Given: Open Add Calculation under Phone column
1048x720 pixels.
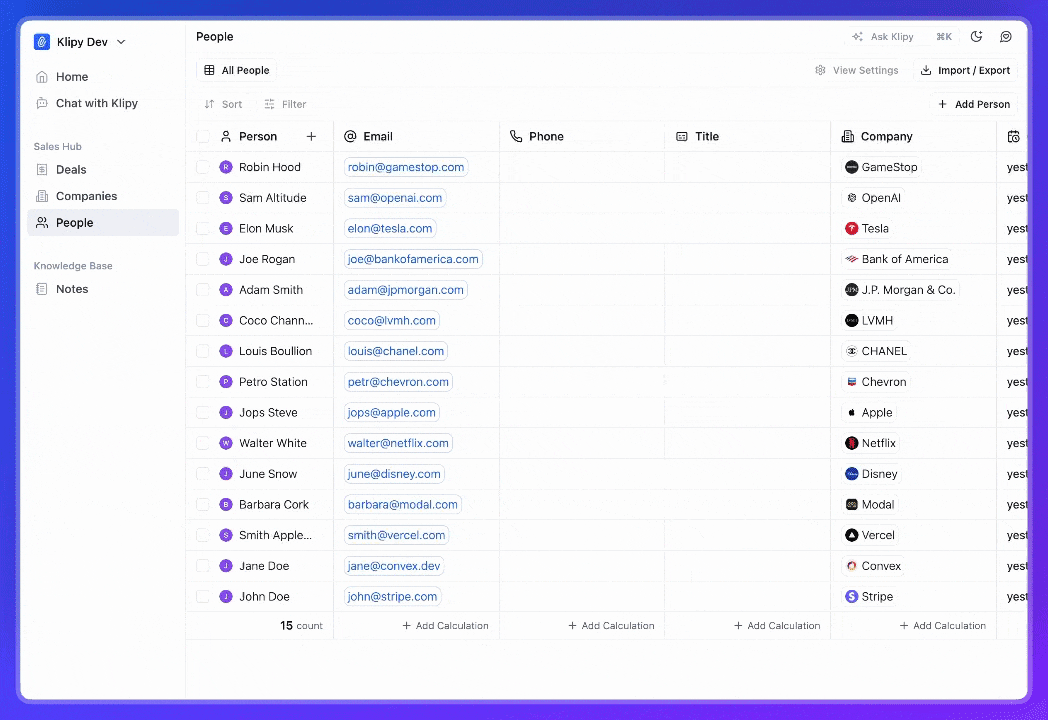Looking at the screenshot, I should (x=611, y=626).
